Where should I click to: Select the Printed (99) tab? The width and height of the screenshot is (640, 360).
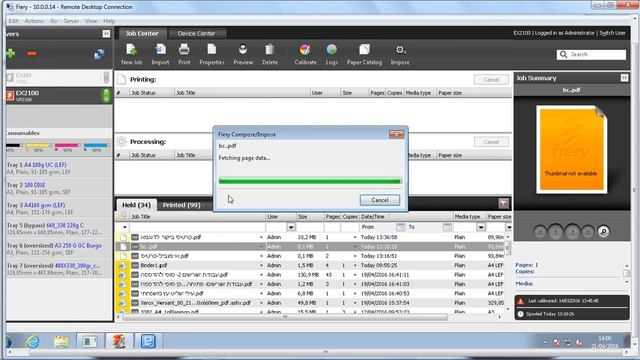(x=181, y=205)
